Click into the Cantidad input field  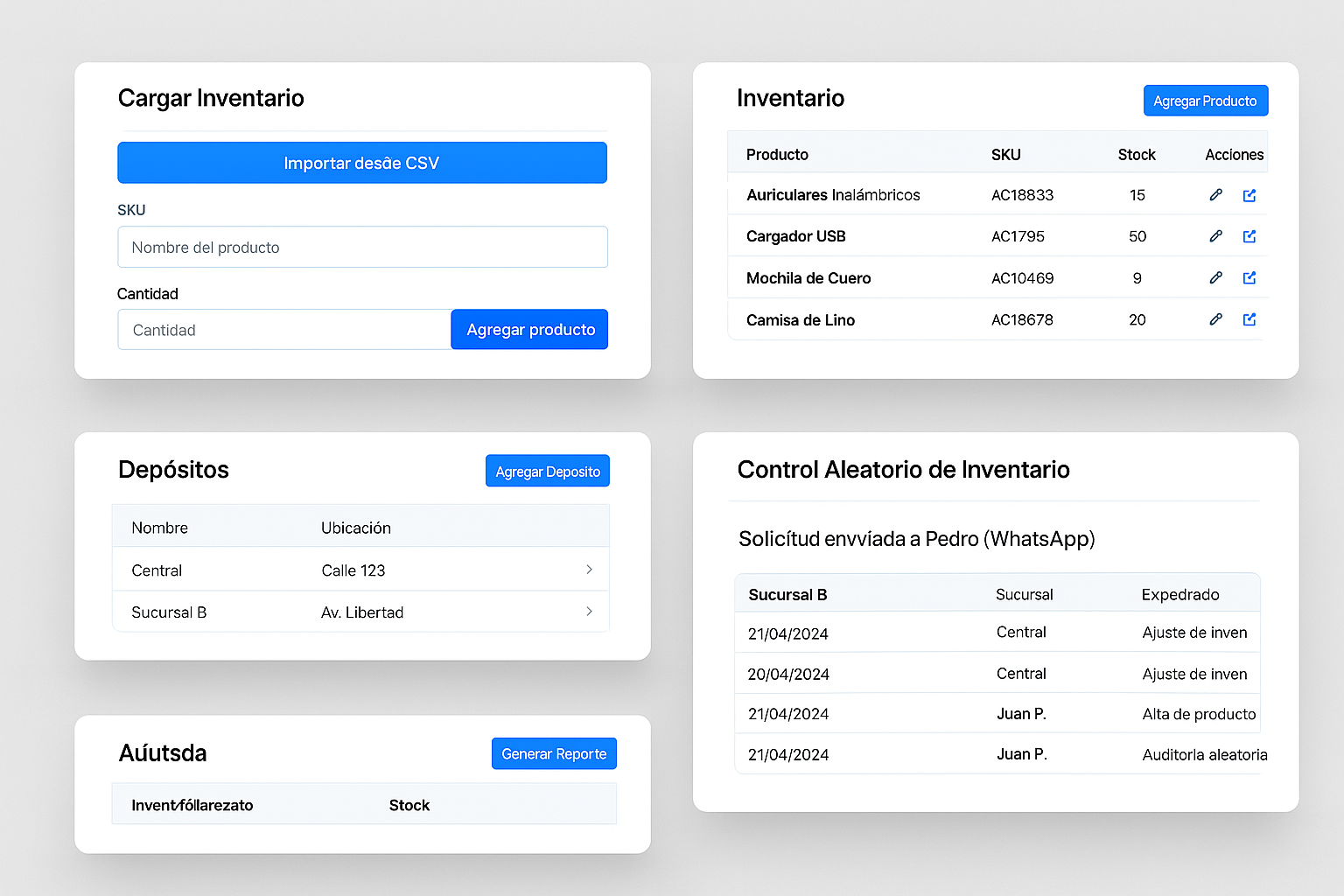pyautogui.click(x=284, y=330)
